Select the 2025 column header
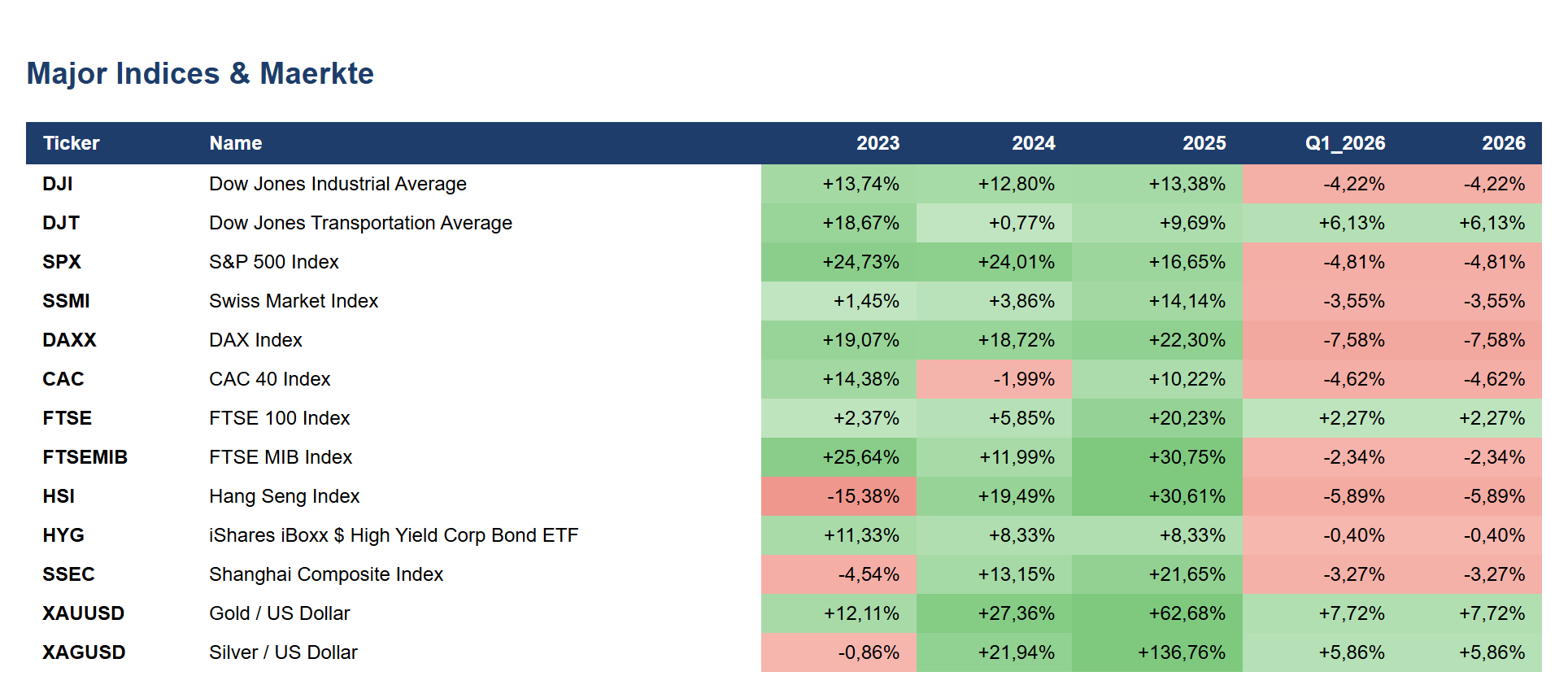 1204,143
